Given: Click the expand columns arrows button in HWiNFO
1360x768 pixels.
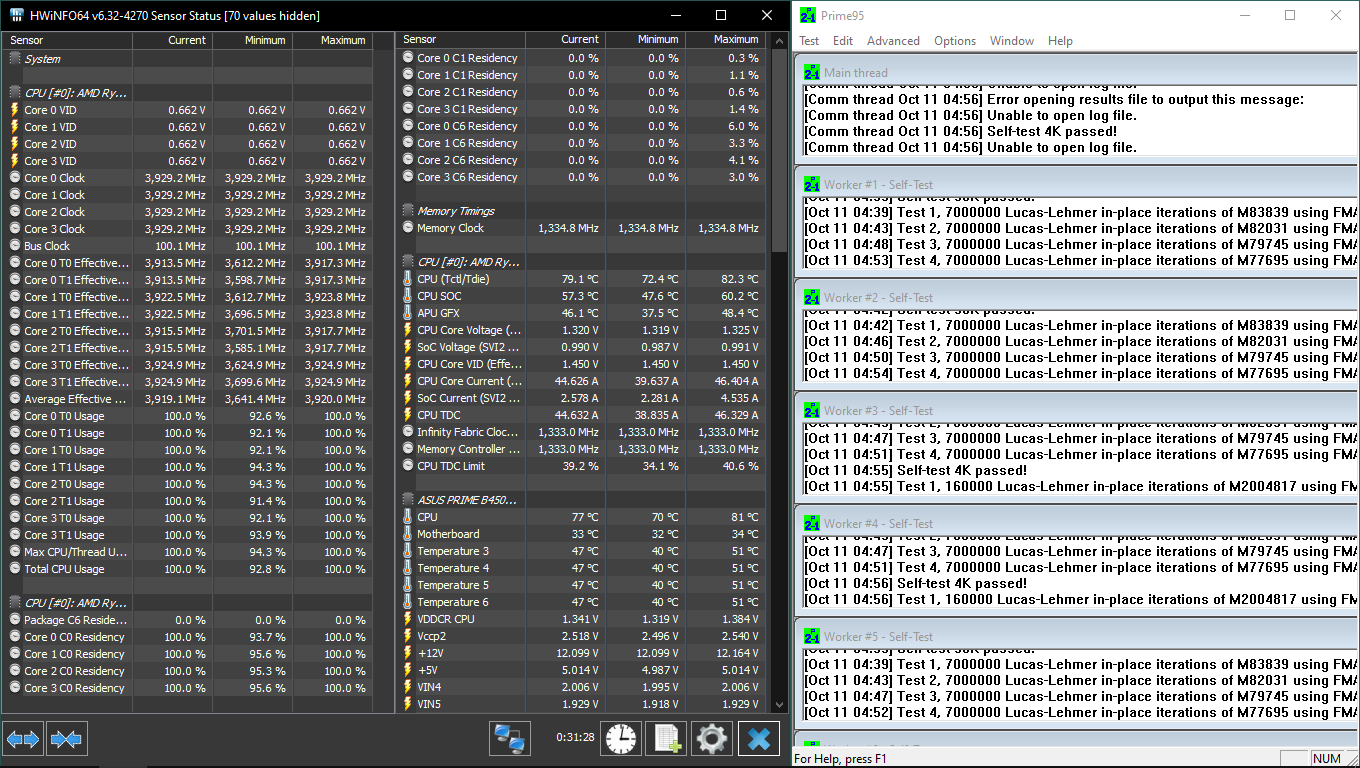Looking at the screenshot, I should click(22, 739).
